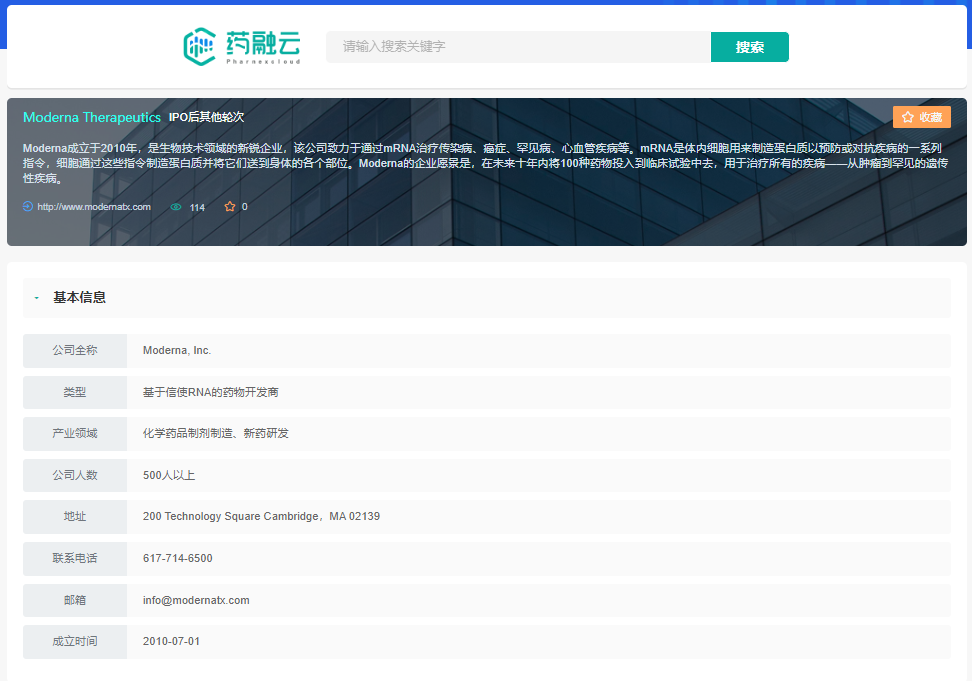Click the Moderna, Inc. company name value

(x=177, y=351)
